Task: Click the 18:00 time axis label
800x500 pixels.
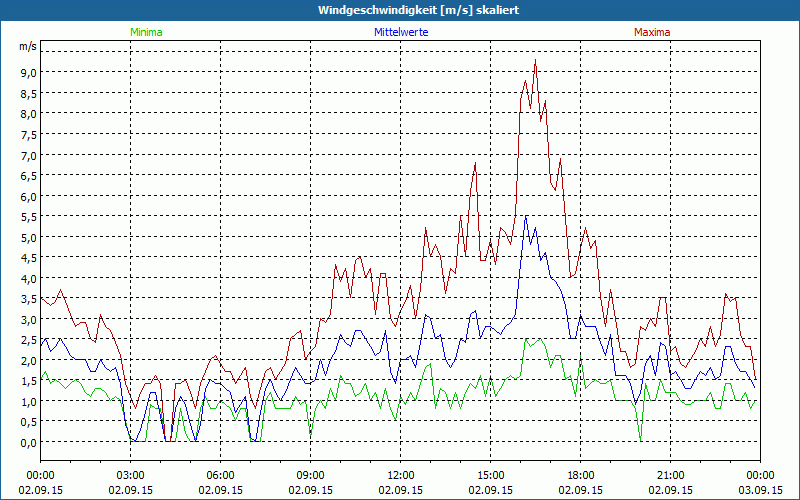Action: tap(581, 476)
